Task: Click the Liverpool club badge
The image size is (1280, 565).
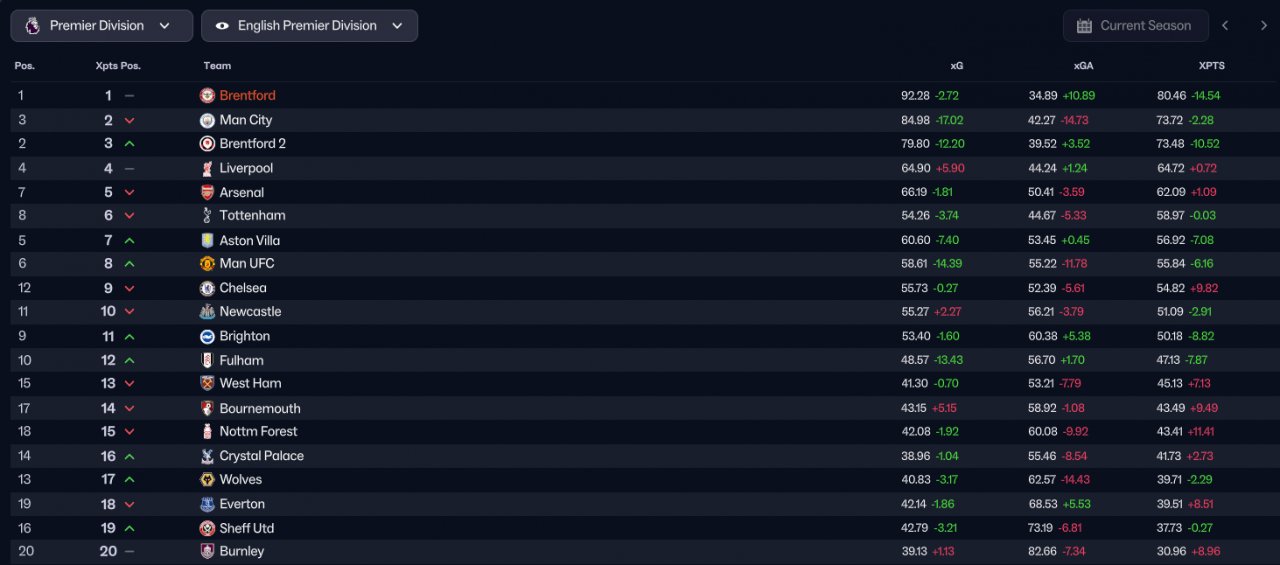Action: pos(208,168)
